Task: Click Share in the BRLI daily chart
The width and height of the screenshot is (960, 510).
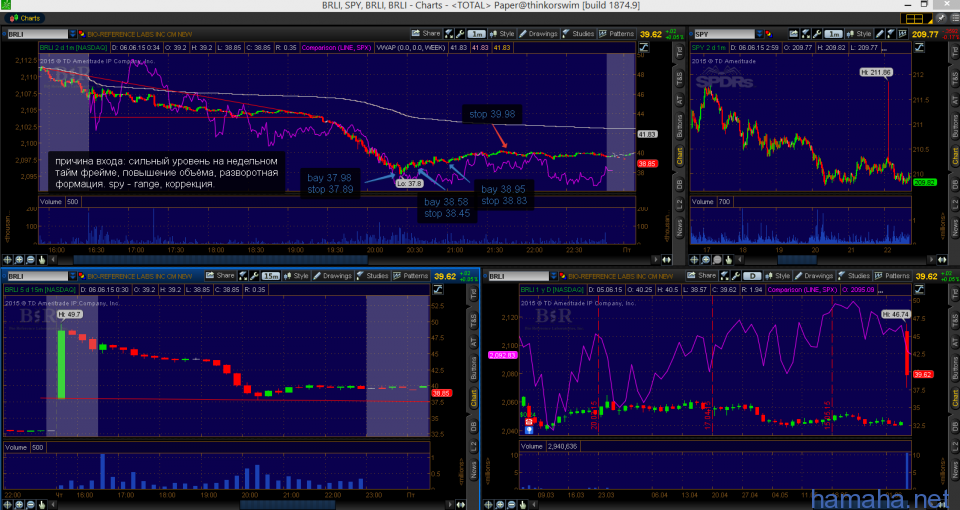Action: tap(701, 276)
